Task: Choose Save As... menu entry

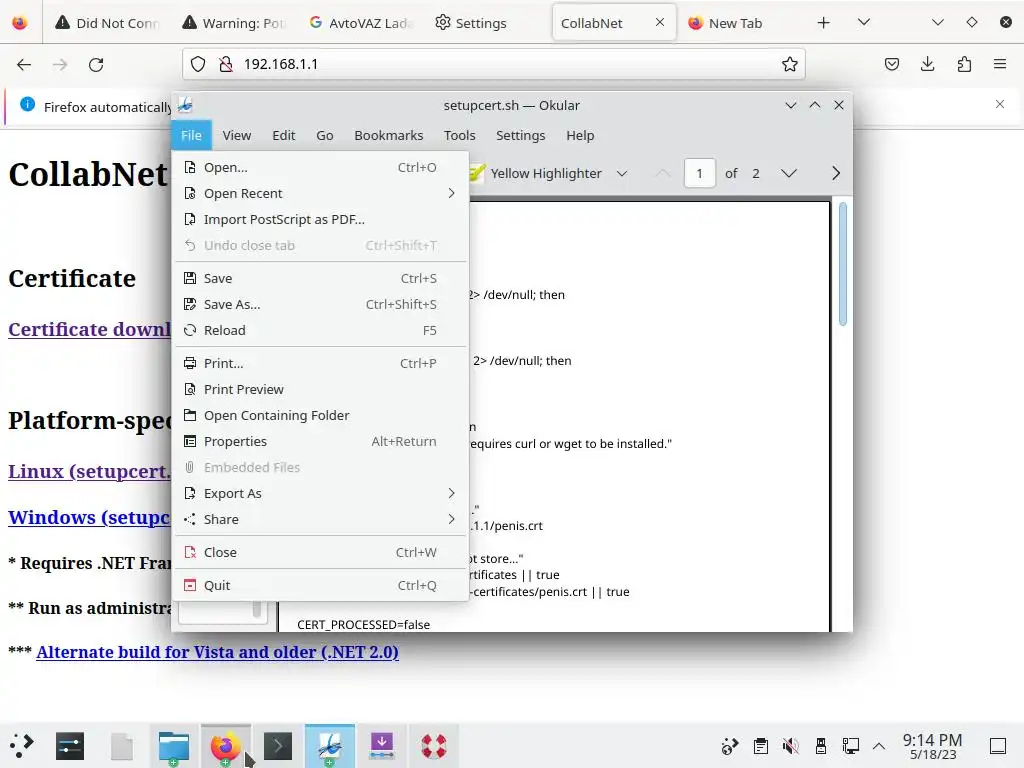Action: (320, 304)
